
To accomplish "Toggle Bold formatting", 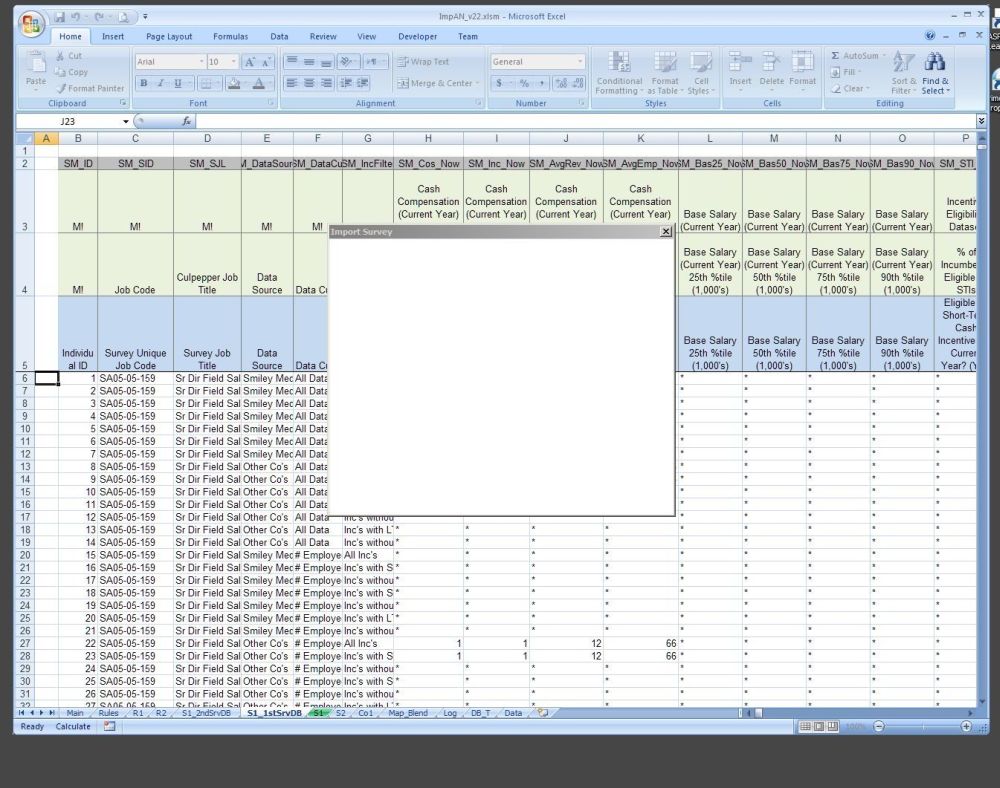I will click(x=144, y=84).
